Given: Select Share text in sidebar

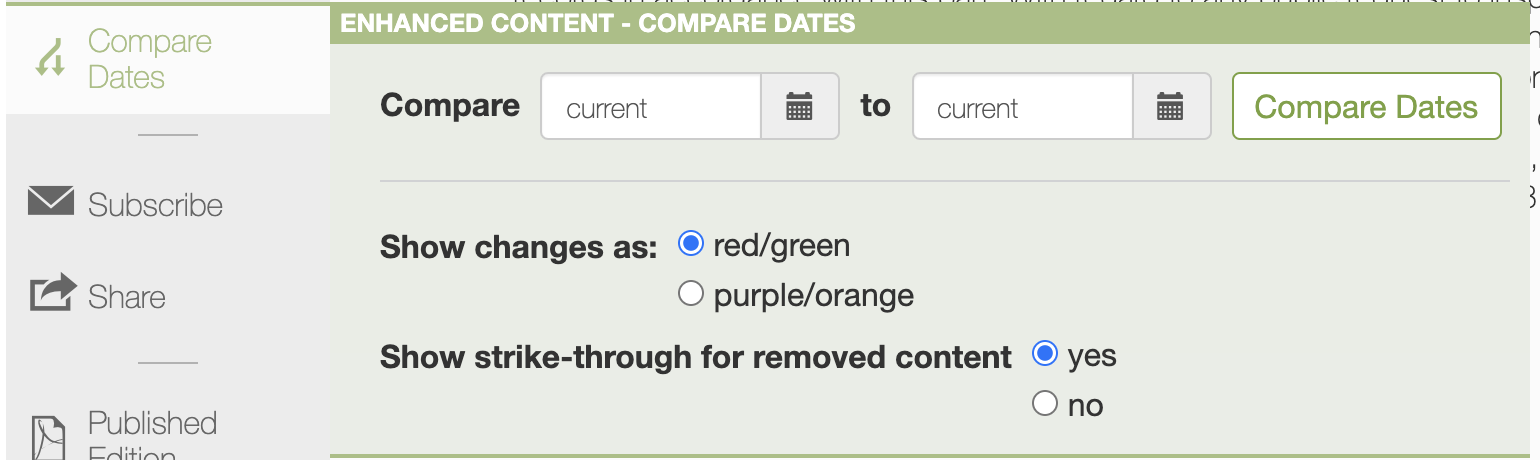Looking at the screenshot, I should (127, 297).
